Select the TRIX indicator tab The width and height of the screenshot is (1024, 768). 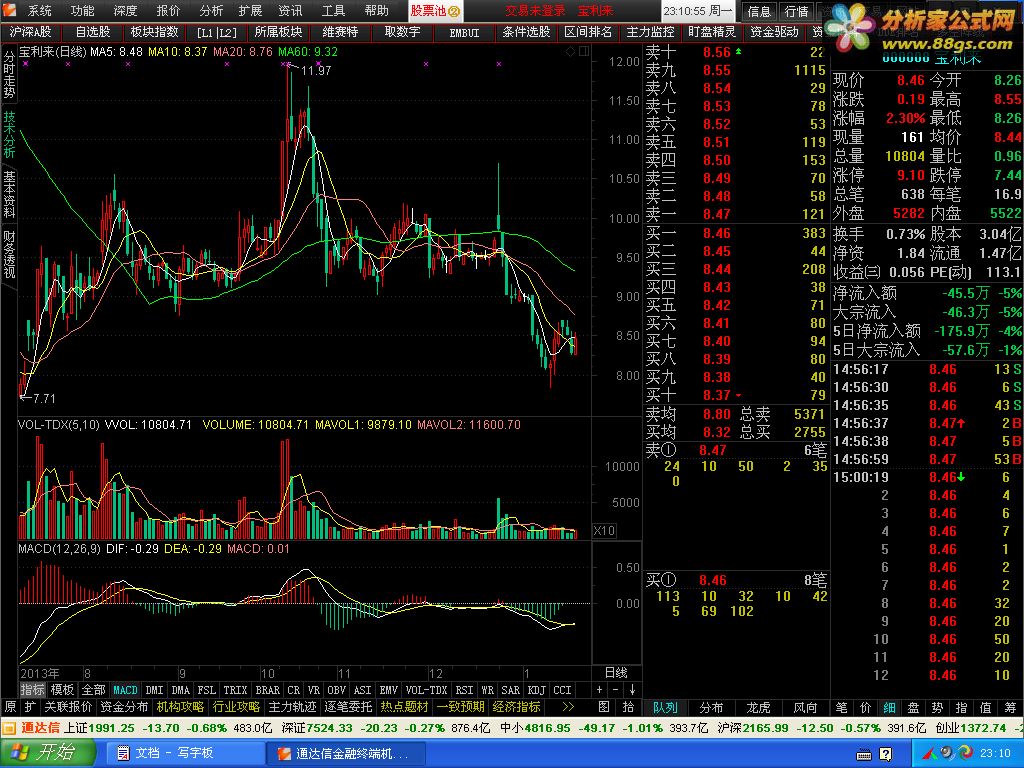point(235,690)
